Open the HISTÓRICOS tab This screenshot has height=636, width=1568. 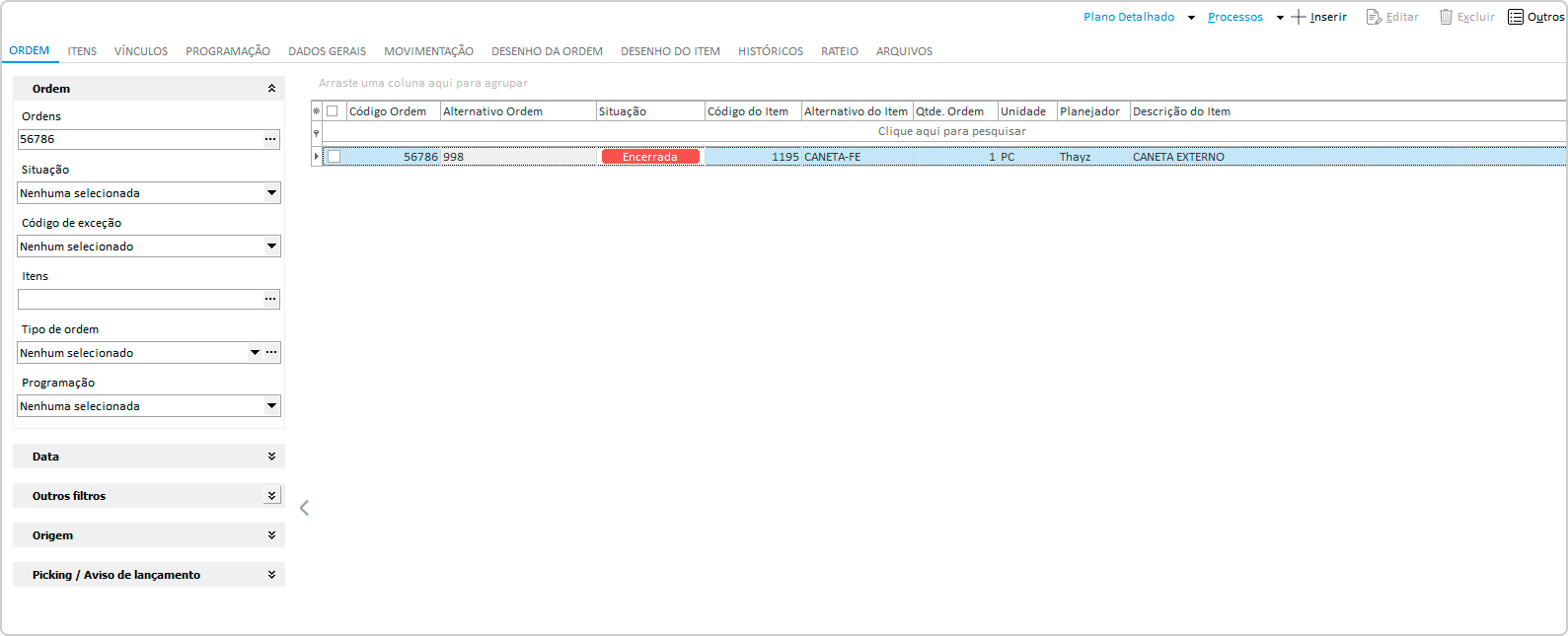(x=770, y=51)
